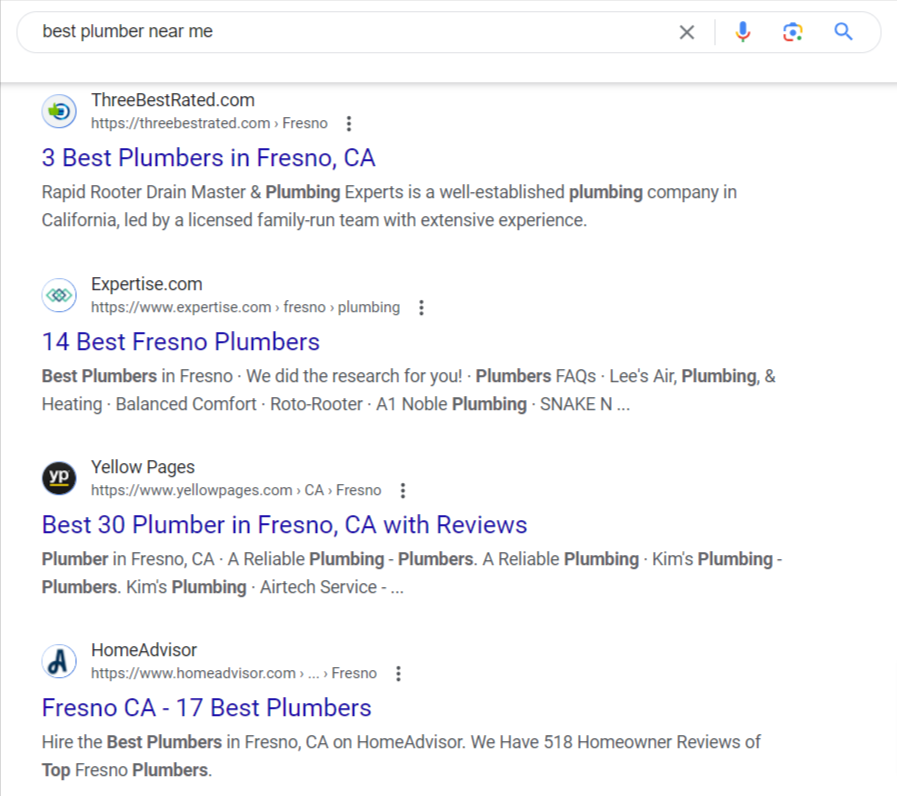
Task: Start voice search with microphone icon
Action: point(743,32)
